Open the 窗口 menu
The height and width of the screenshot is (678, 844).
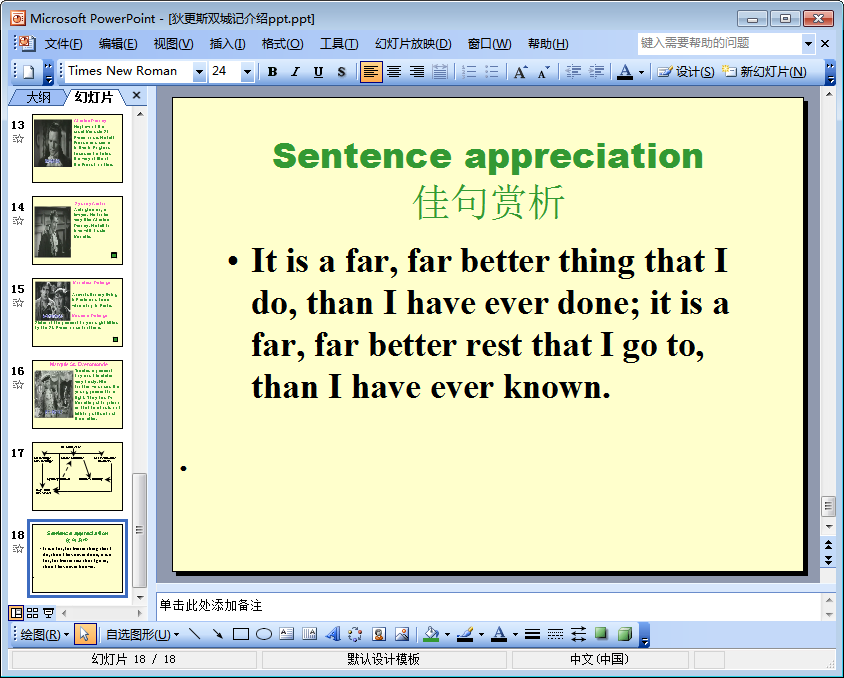(489, 44)
